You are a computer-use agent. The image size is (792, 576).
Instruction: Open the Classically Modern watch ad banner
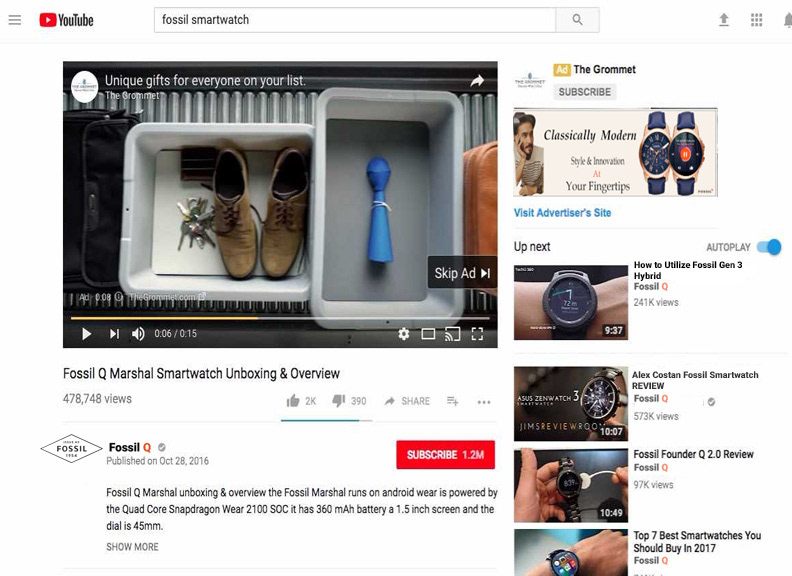[615, 152]
